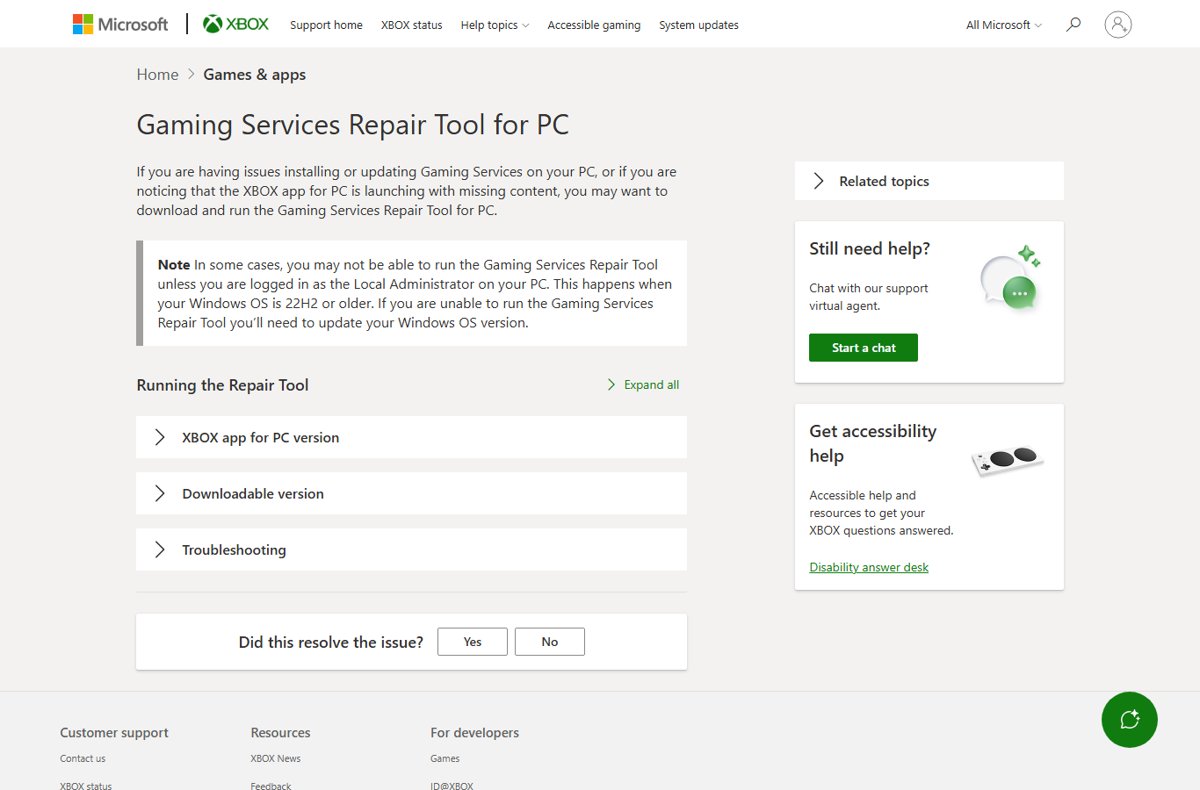Click the chat bubbles illustration
Screen dimensions: 1200x790
(1010, 278)
